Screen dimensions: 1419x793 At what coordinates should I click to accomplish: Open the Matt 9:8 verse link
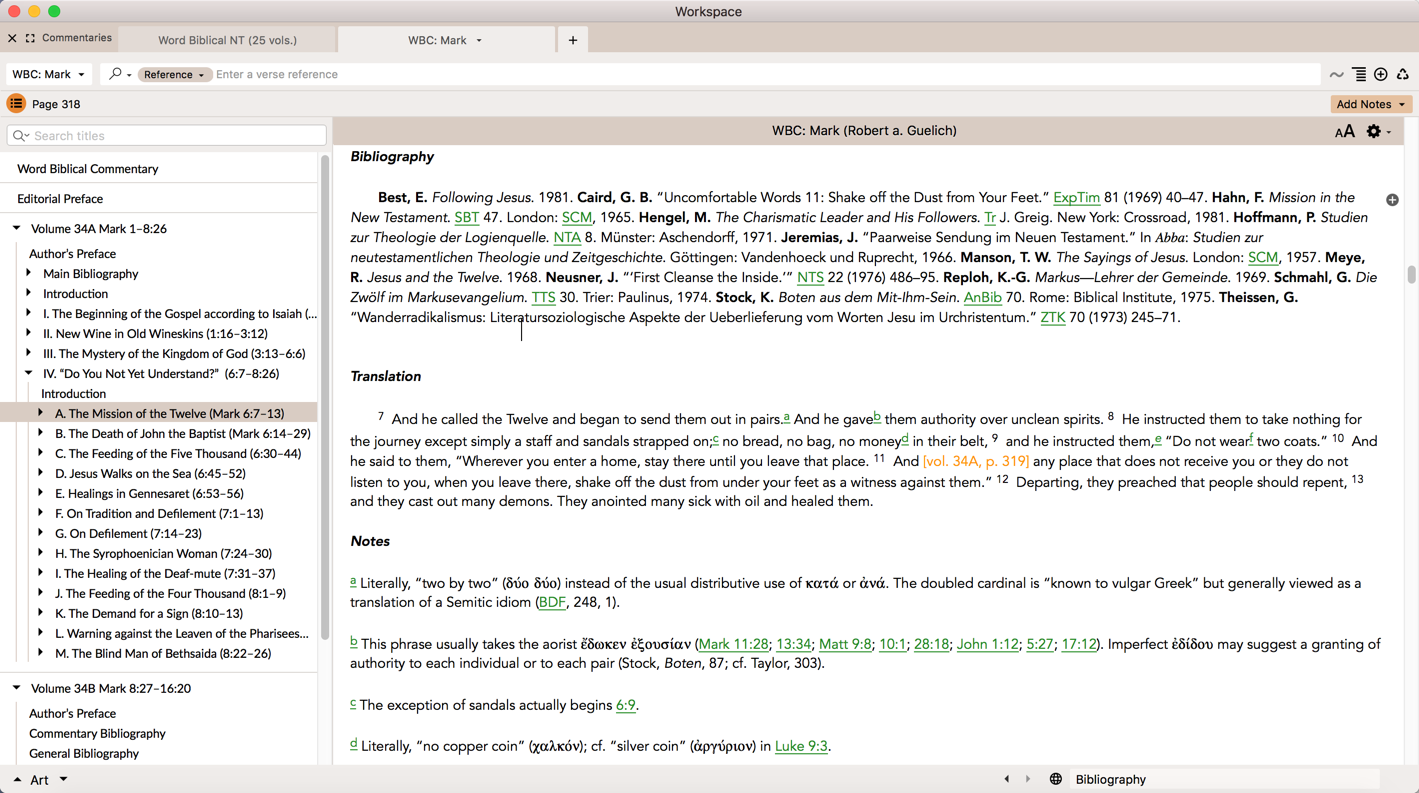pyautogui.click(x=845, y=645)
